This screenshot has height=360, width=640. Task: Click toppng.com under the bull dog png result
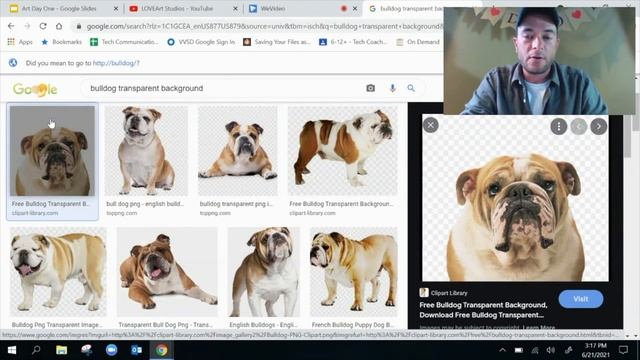click(122, 213)
